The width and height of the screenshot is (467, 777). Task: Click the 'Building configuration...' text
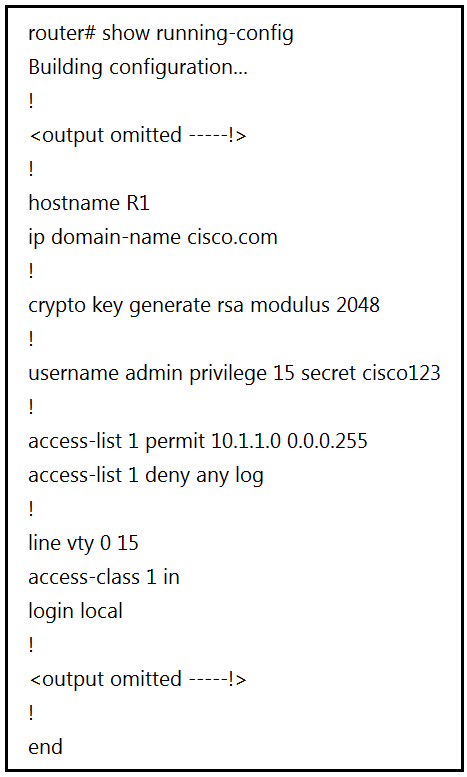click(x=138, y=67)
